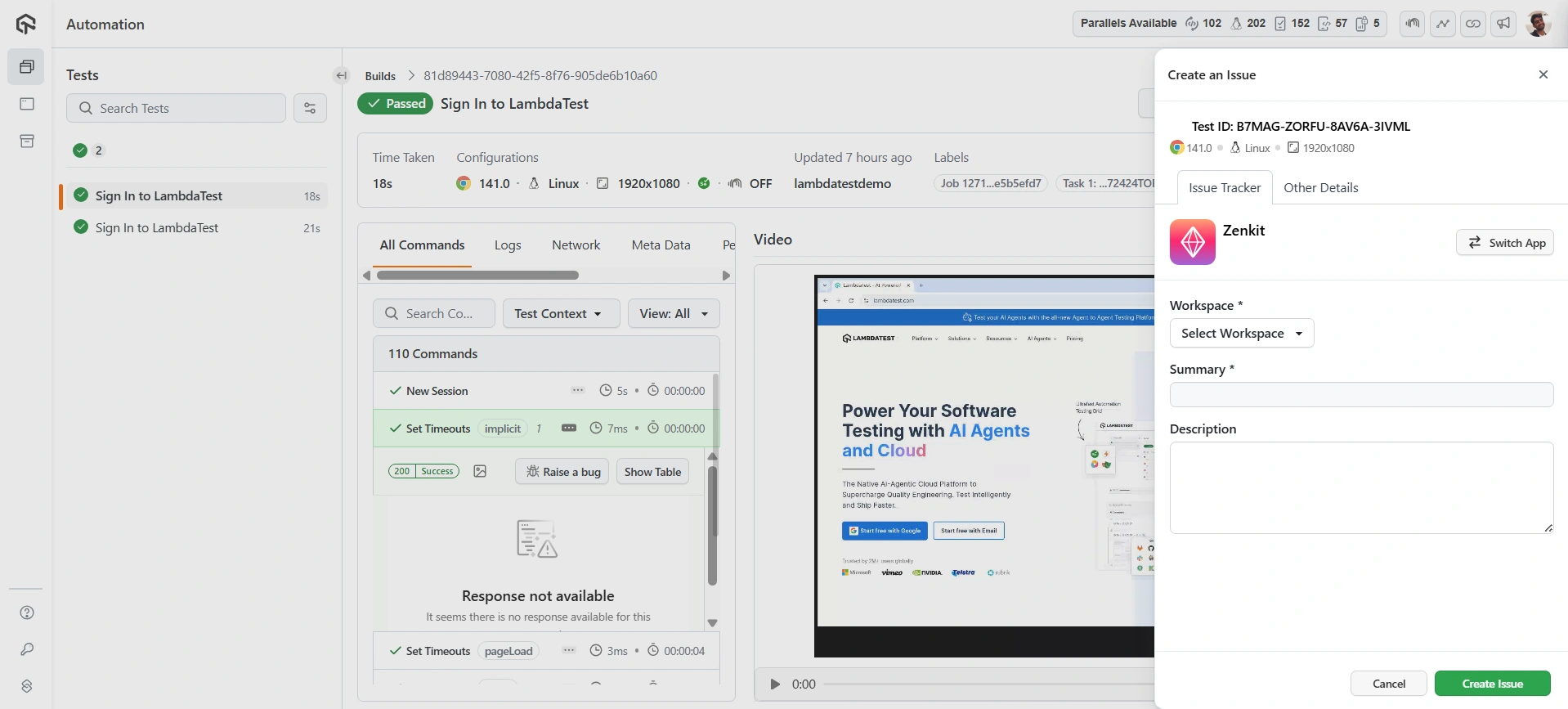Switch to the Other Details tab
Screen dimensions: 1568x709
1320,187
